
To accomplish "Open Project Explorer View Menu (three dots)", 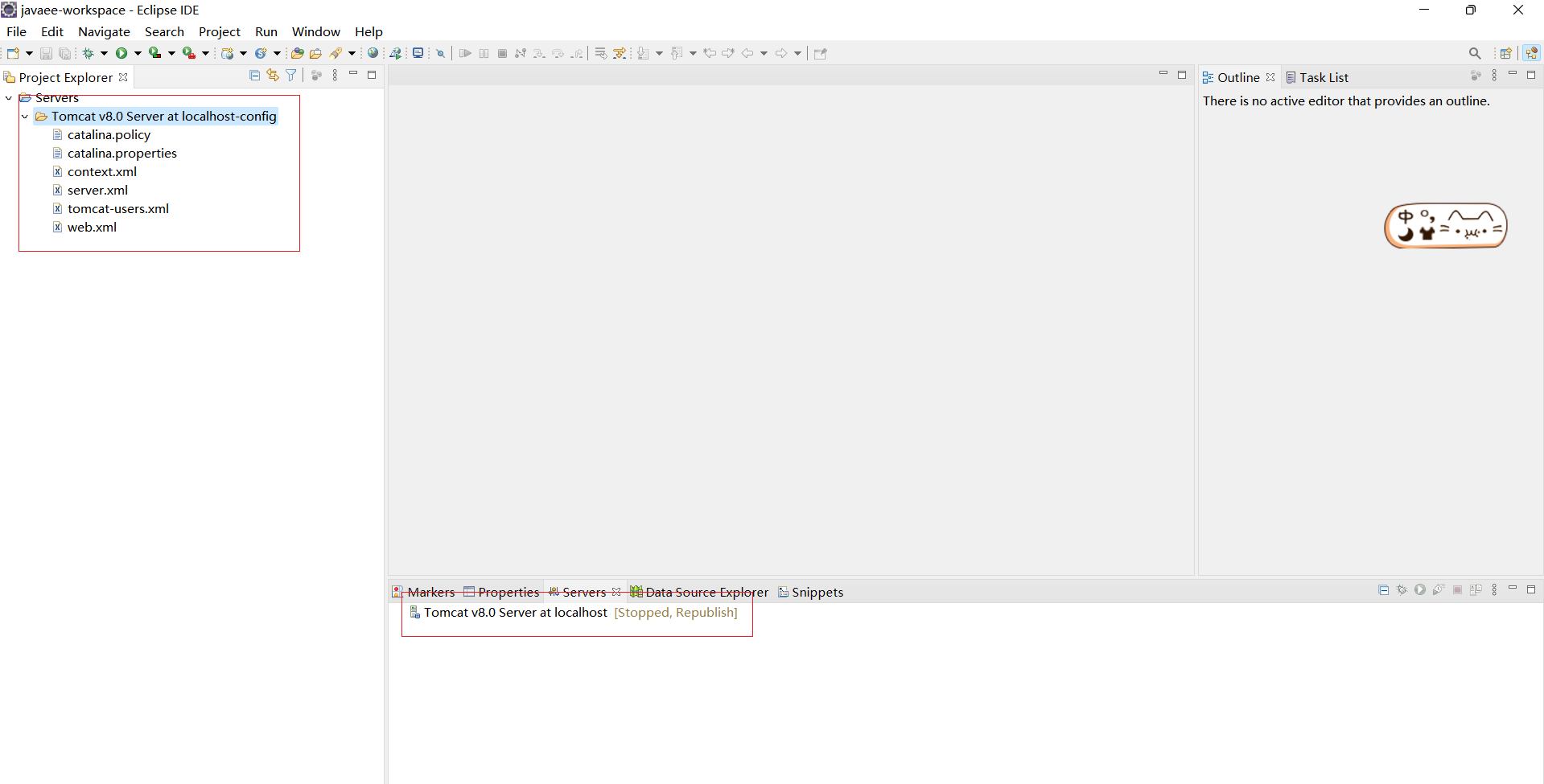I will click(335, 75).
